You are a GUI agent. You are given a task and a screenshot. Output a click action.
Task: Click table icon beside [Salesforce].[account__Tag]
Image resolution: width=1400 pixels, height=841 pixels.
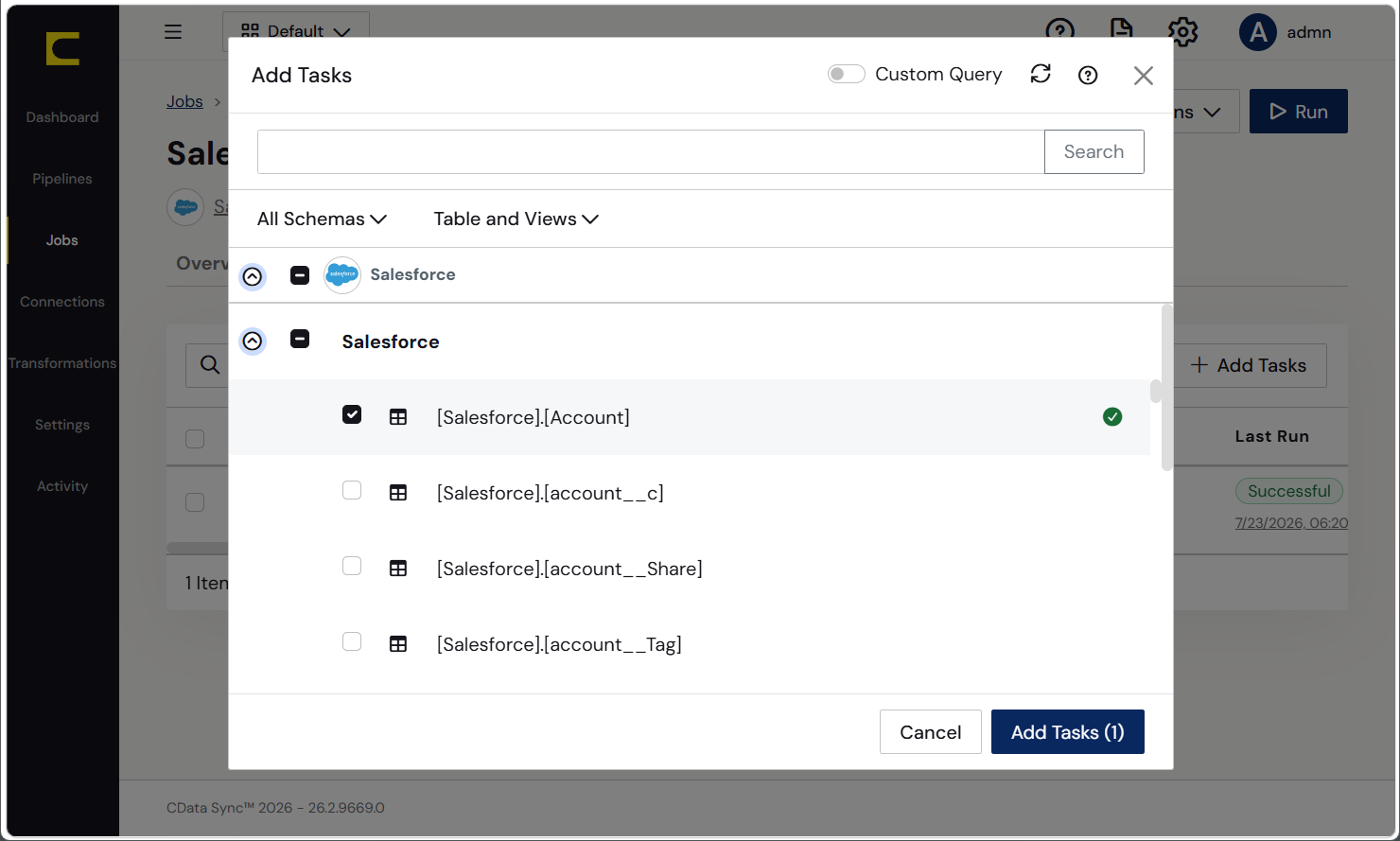[398, 644]
